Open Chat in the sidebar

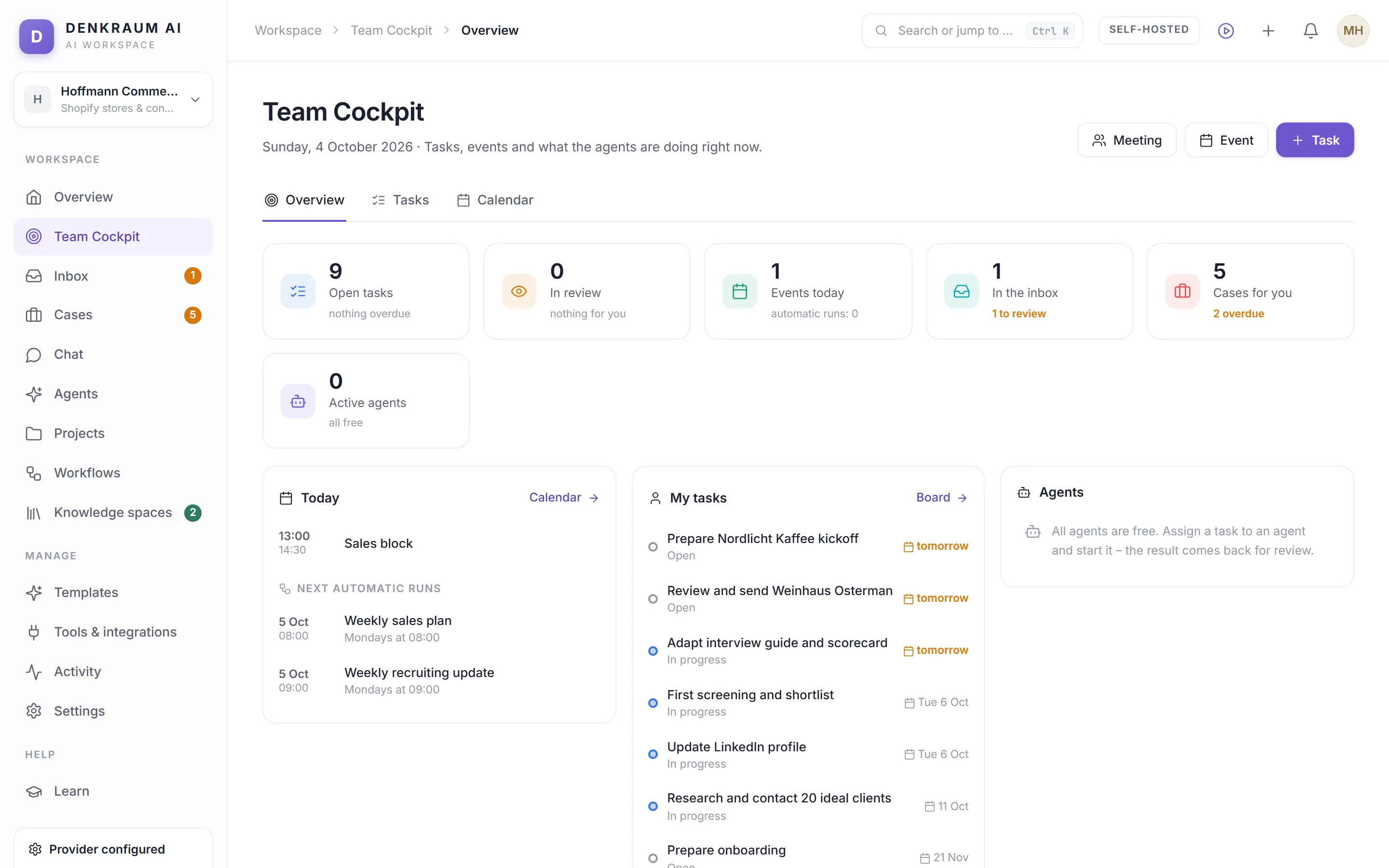click(113, 354)
